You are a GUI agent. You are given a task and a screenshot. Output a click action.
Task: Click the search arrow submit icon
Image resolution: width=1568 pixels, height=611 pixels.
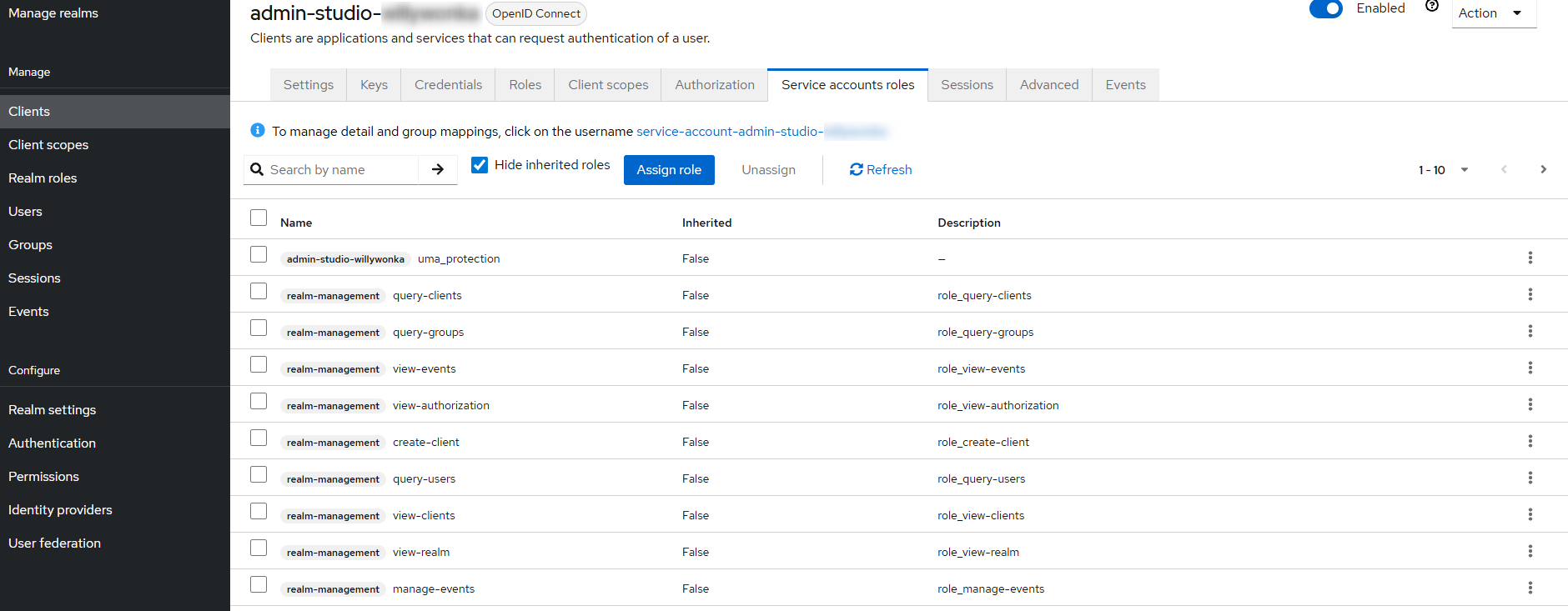(x=438, y=170)
